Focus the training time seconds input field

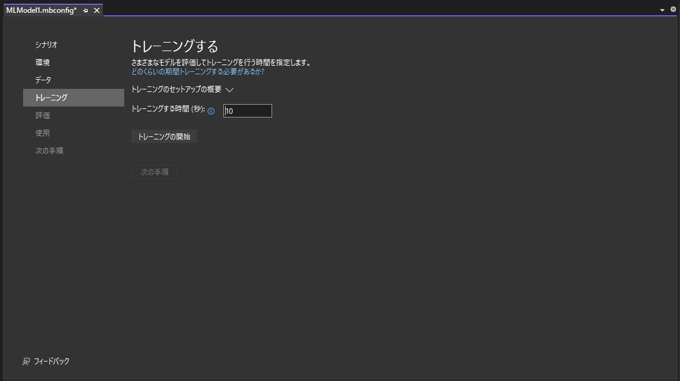click(247, 111)
